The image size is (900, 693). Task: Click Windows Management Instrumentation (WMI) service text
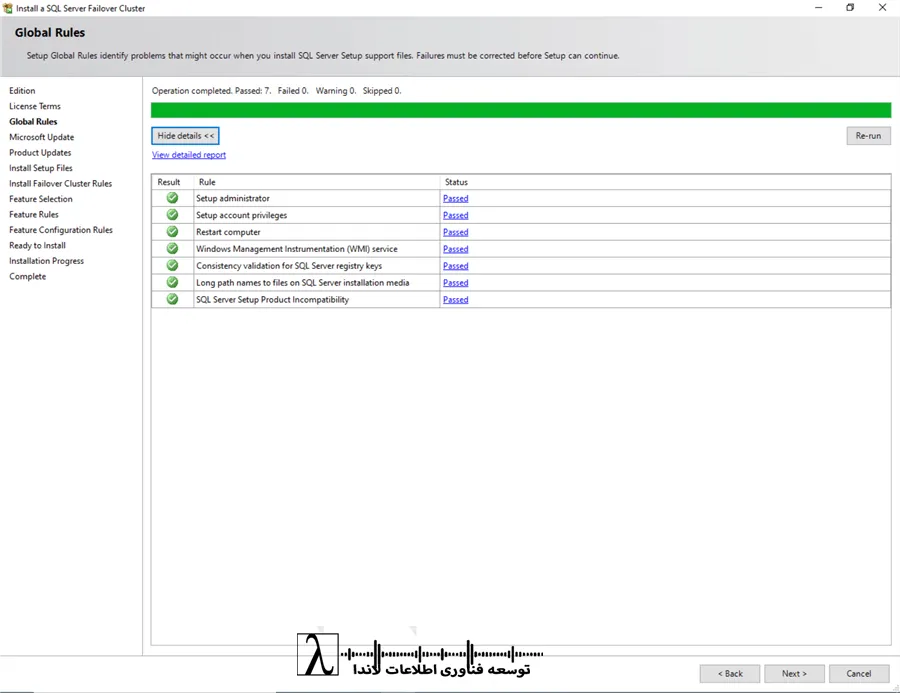point(296,249)
